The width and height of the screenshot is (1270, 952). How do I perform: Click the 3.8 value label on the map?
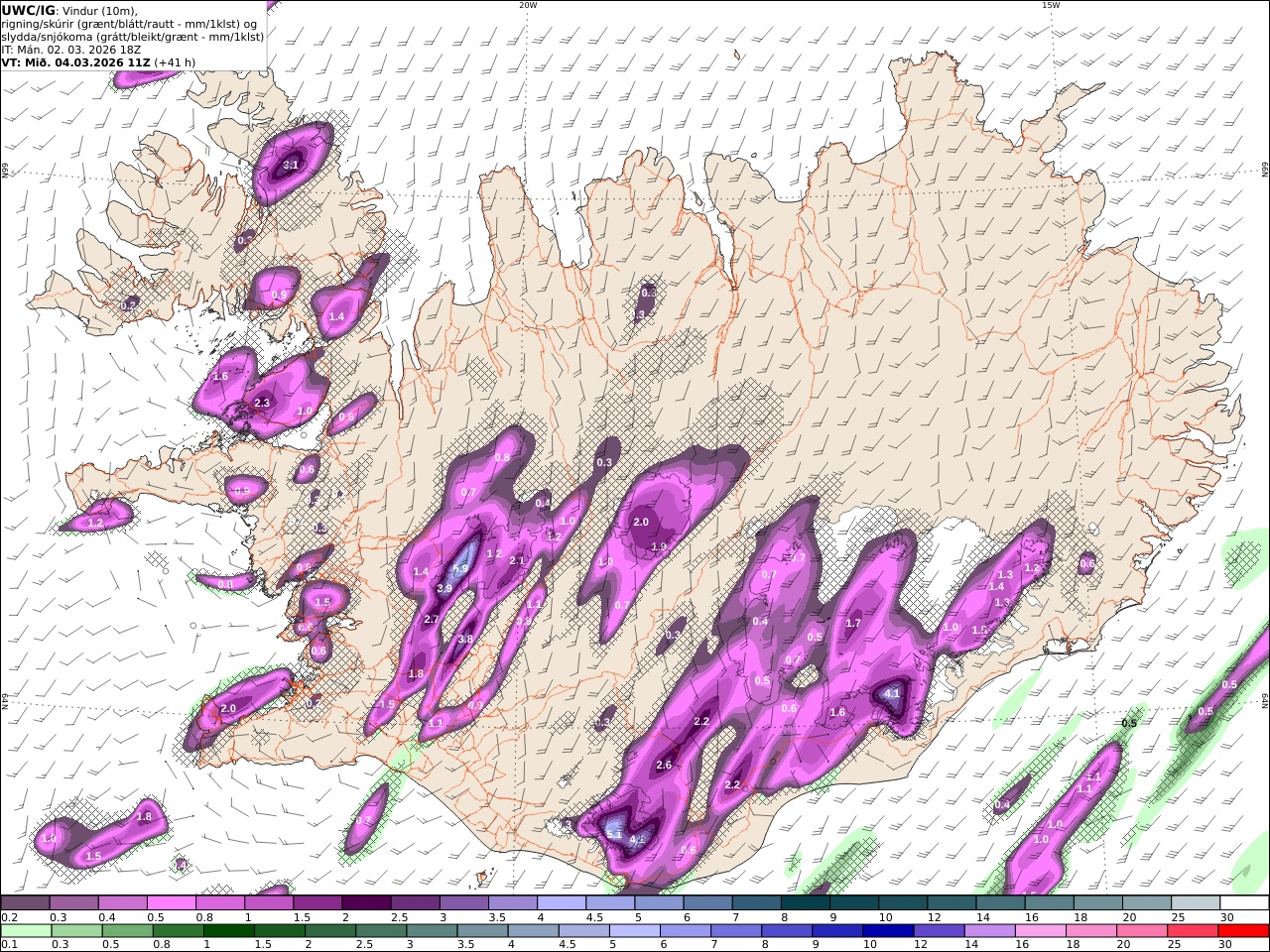pos(464,640)
